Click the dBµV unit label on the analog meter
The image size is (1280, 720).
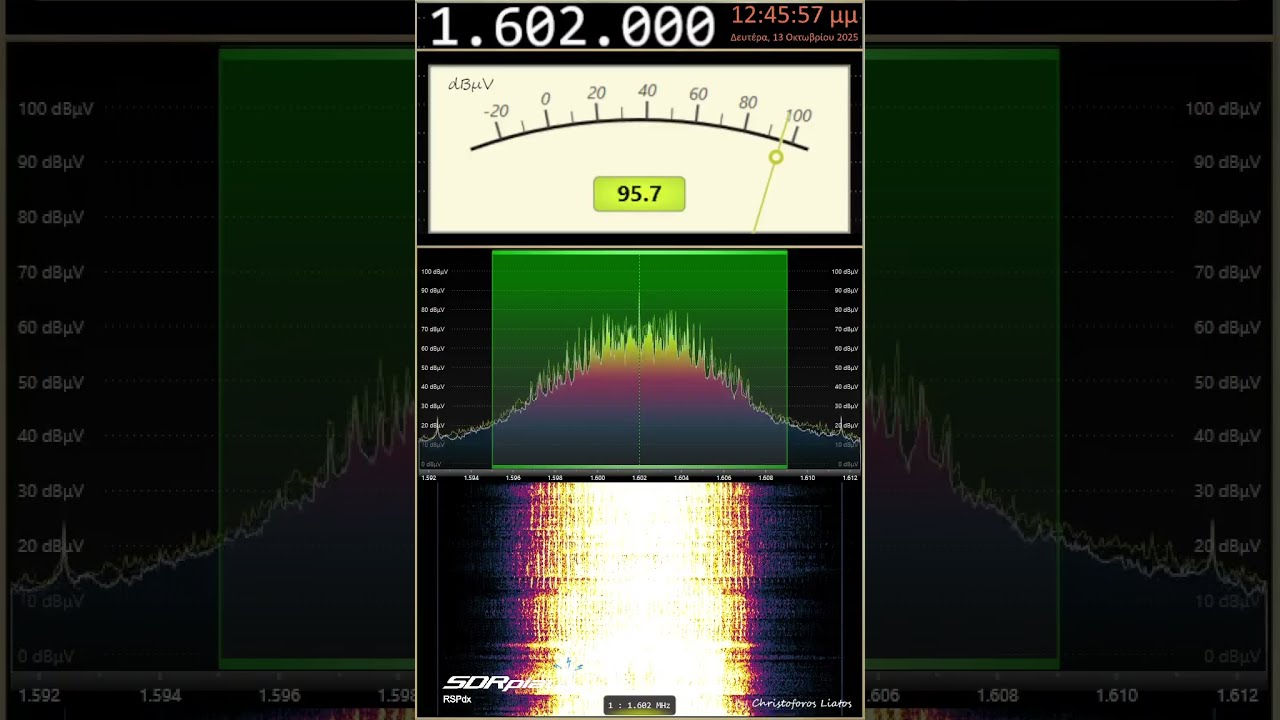click(x=470, y=85)
